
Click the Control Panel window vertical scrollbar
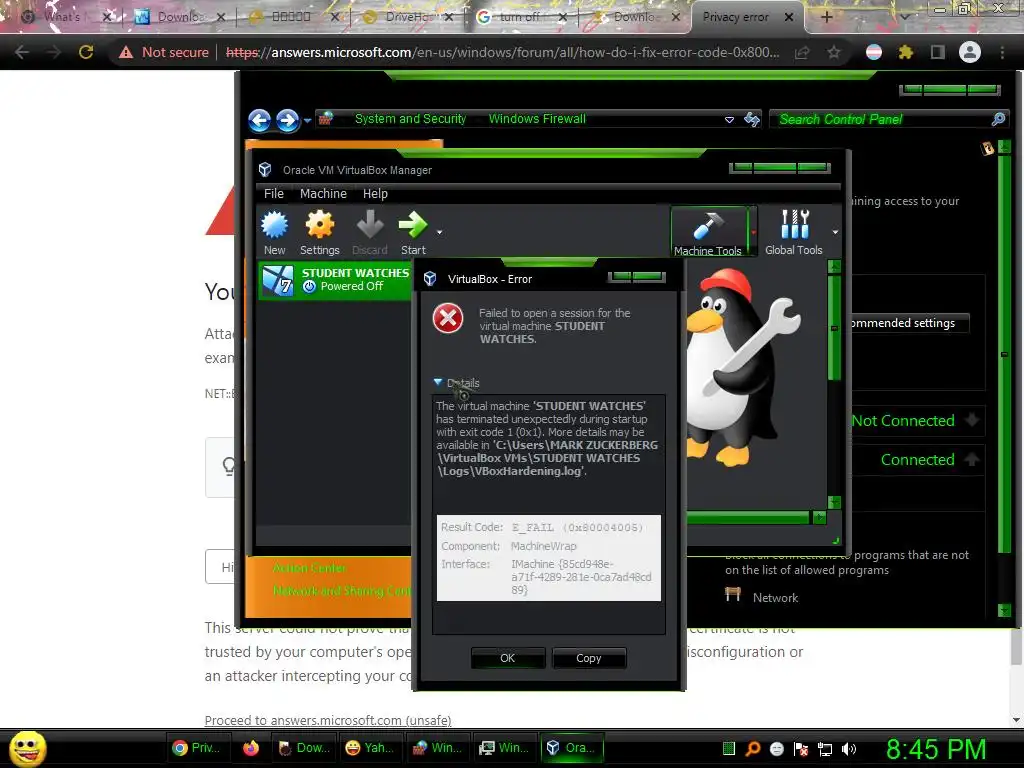tap(1004, 378)
